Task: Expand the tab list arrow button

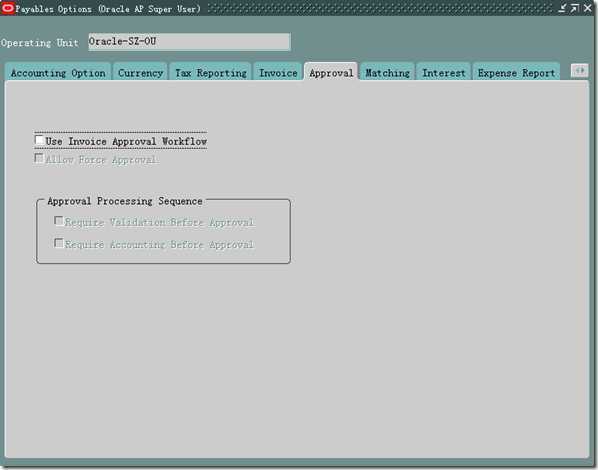Action: (579, 71)
